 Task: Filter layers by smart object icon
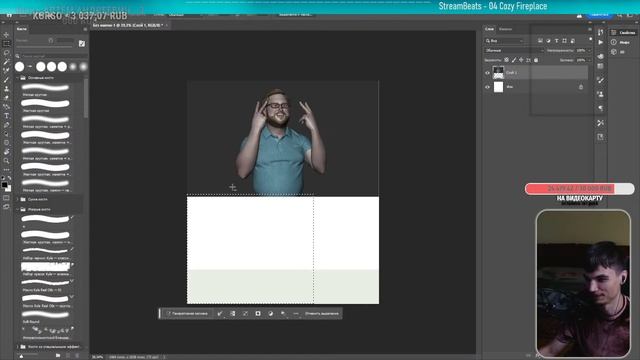[x=573, y=41]
